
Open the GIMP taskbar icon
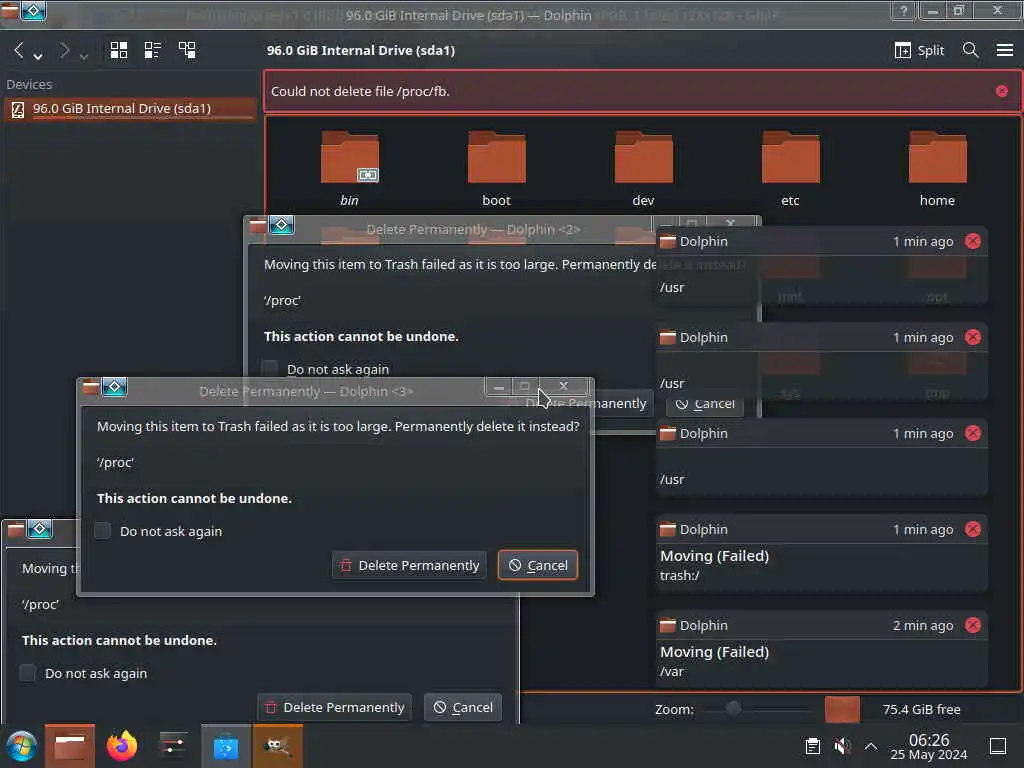click(278, 746)
